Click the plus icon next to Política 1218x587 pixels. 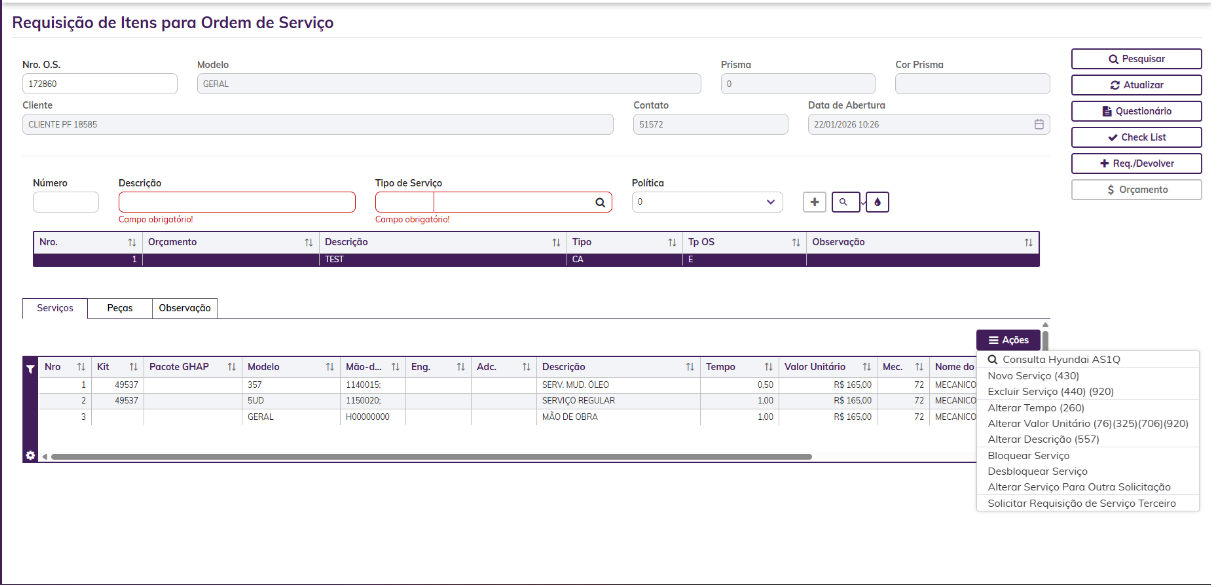pyautogui.click(x=815, y=202)
